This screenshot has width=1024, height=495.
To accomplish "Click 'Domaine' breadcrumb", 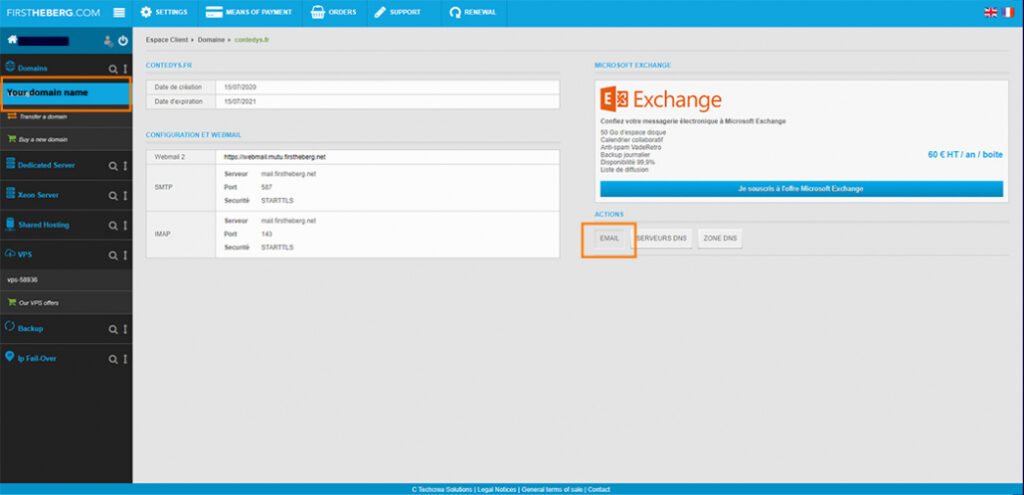I will point(211,40).
